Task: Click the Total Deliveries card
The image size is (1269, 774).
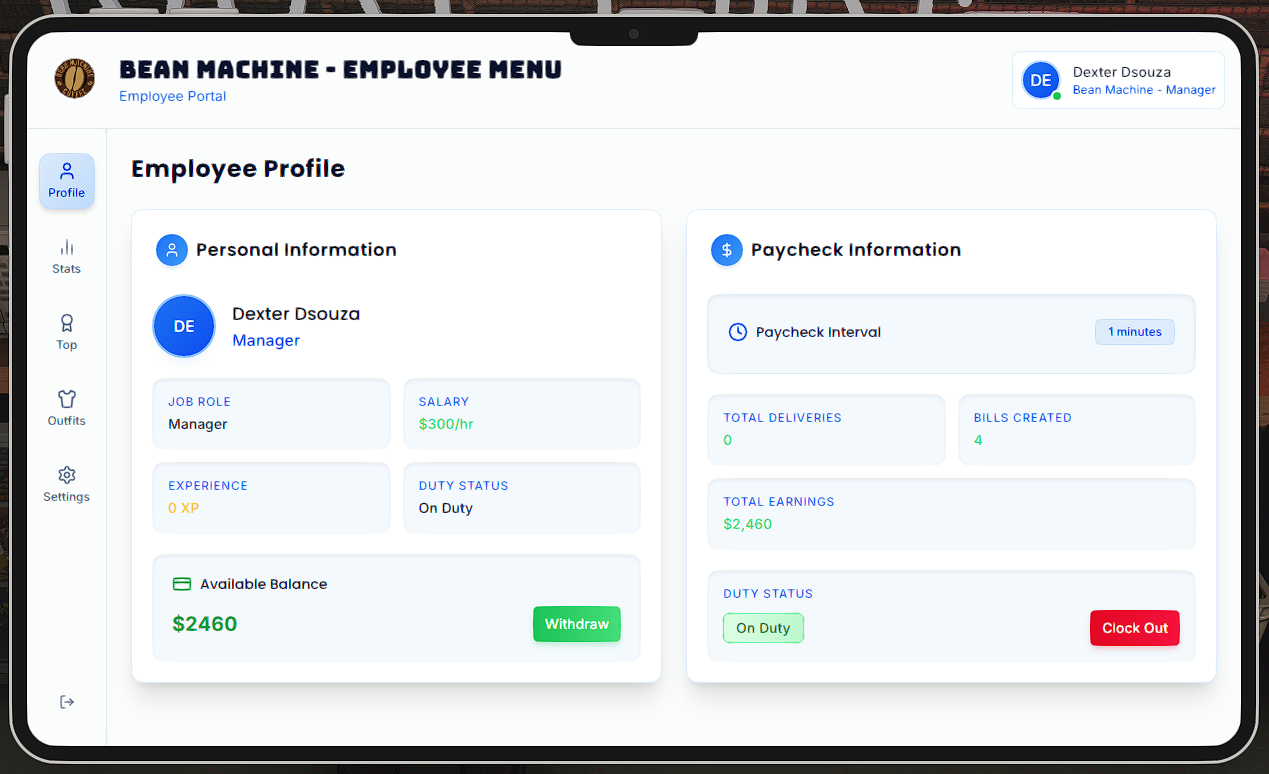Action: (826, 429)
